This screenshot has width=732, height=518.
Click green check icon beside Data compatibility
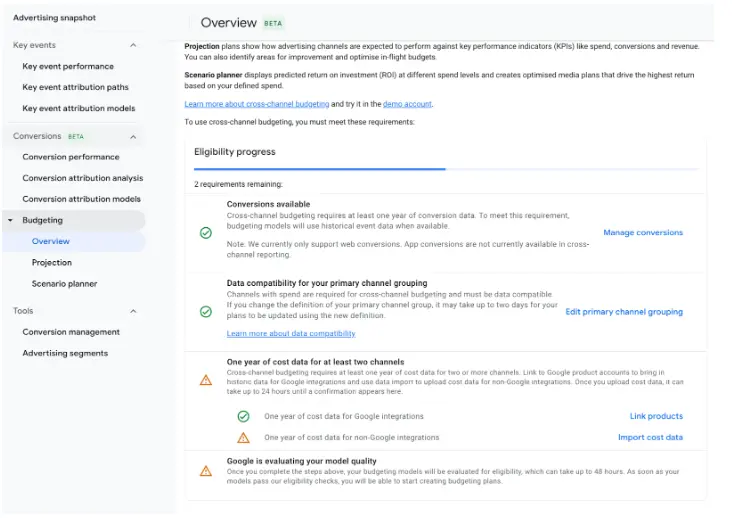pos(206,312)
